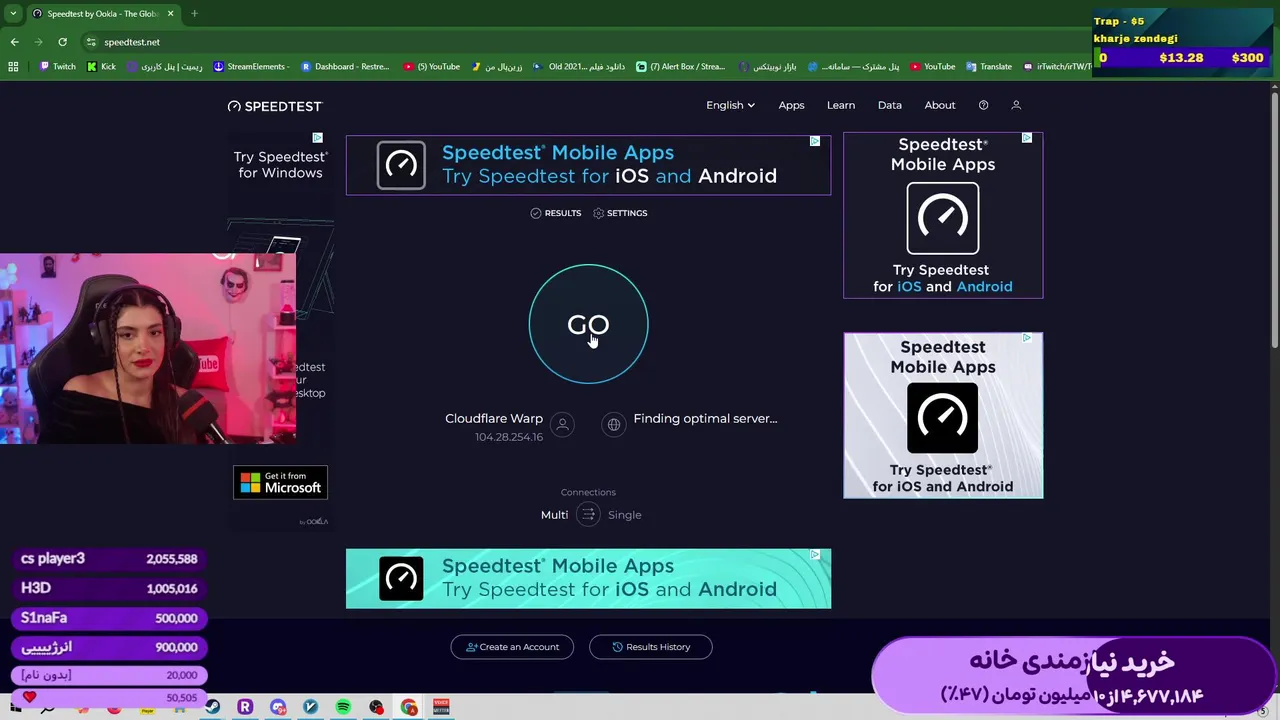Open the StreamElements bookmark
Screen dimensions: 1280x720
251,67
